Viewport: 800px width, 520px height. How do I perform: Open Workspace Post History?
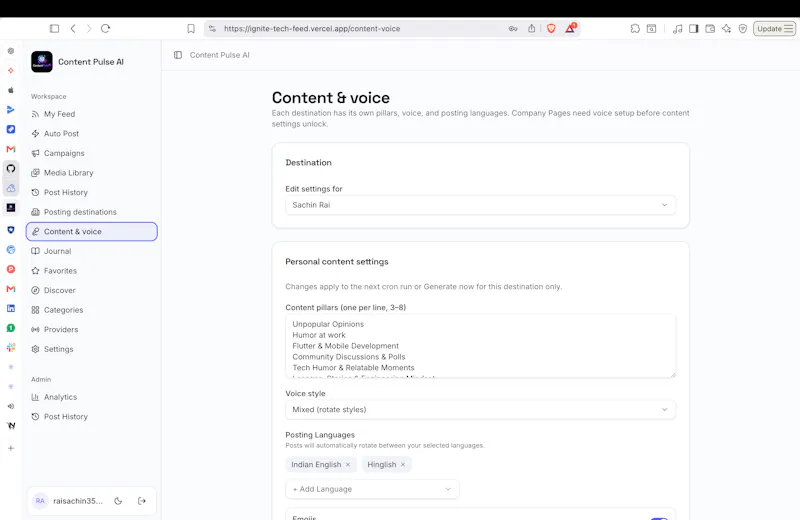point(92,192)
